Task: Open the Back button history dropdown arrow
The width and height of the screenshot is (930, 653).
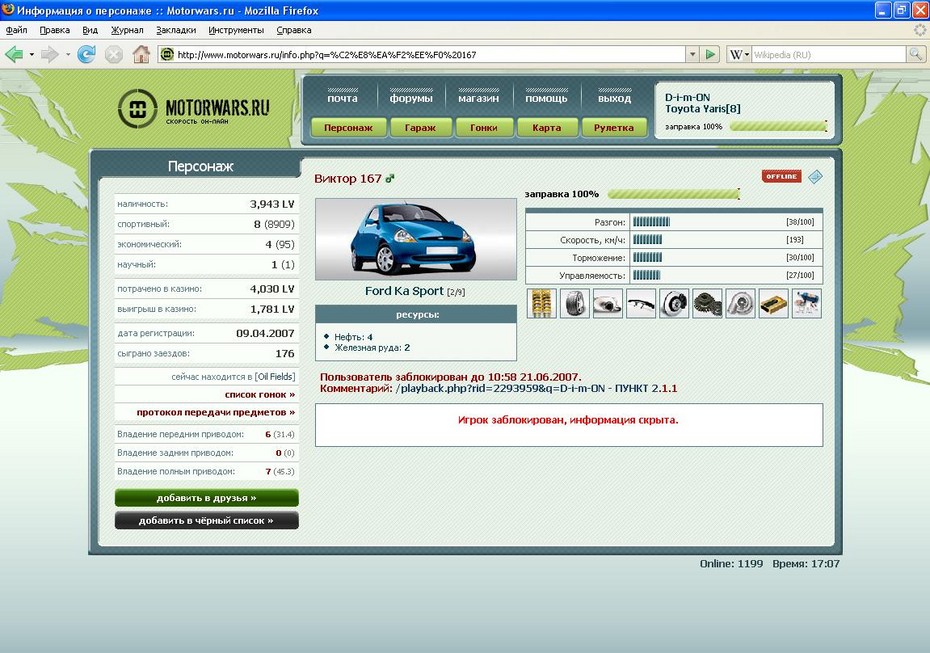Action: click(x=31, y=55)
